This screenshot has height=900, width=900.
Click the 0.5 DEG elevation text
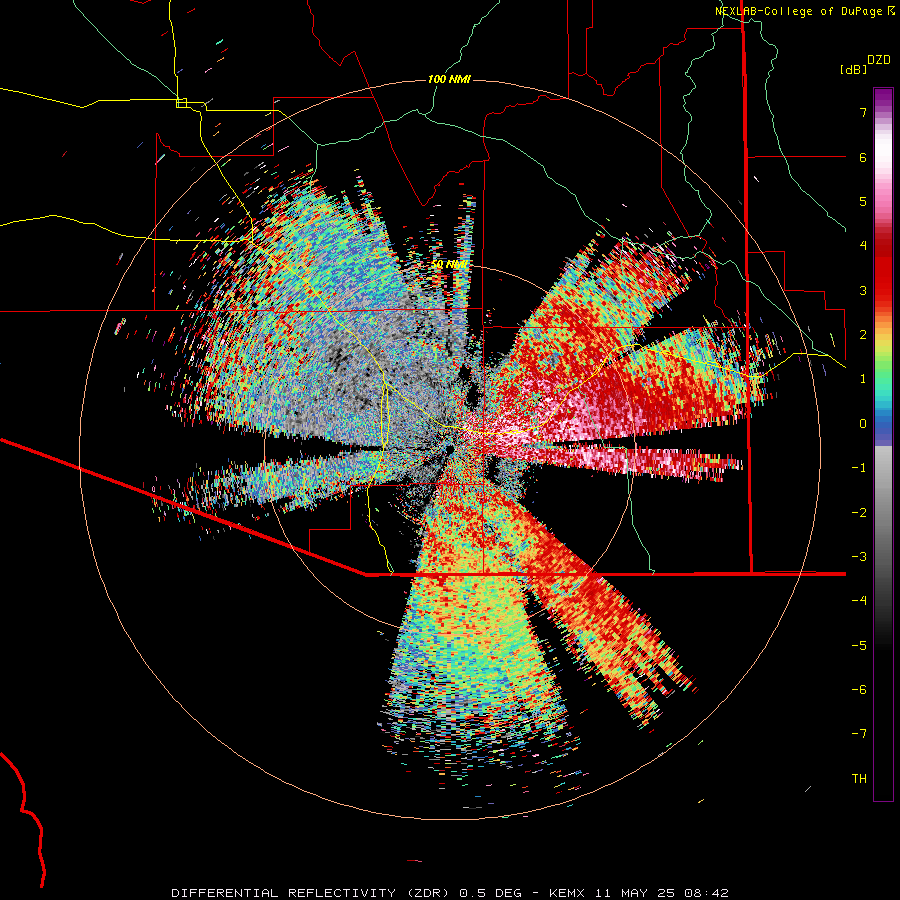point(491,893)
